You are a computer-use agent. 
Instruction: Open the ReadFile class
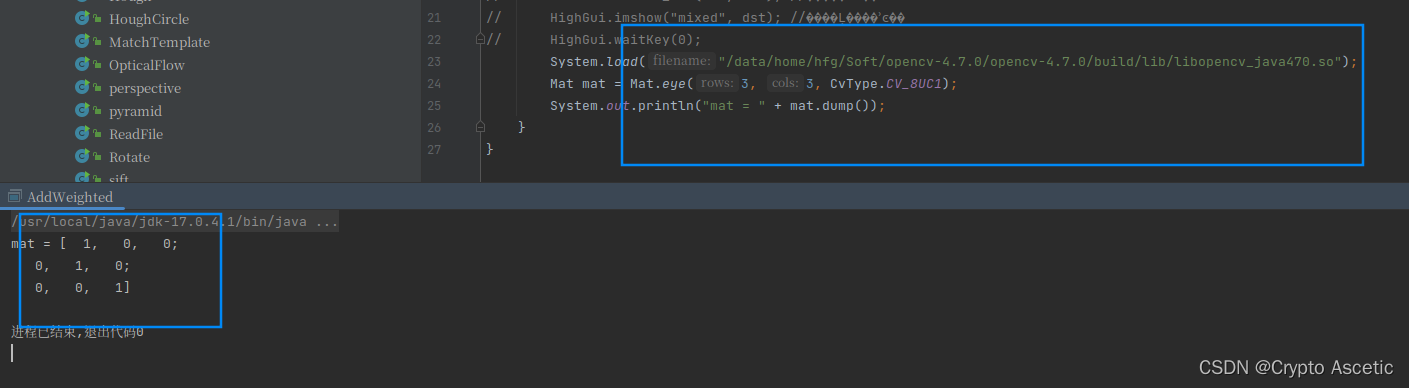(135, 134)
